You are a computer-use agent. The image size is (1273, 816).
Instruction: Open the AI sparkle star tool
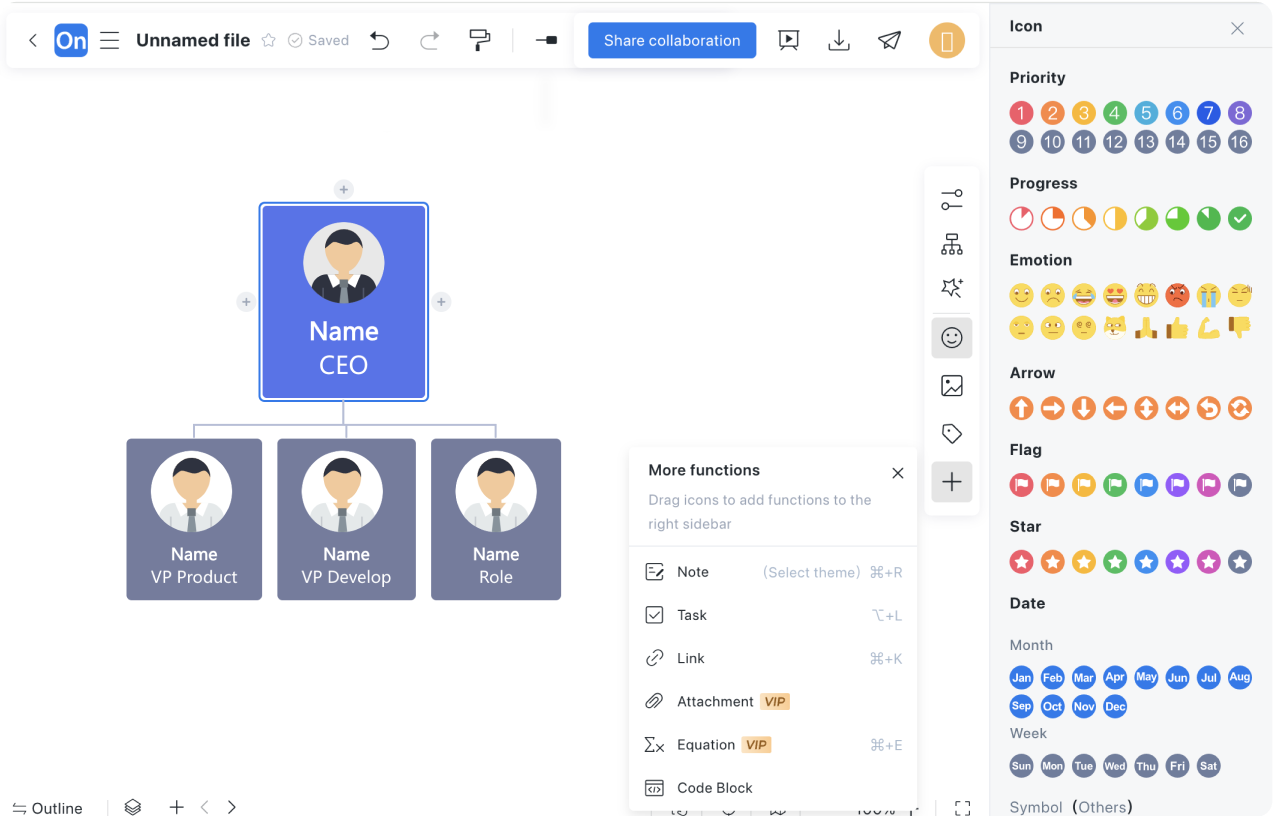[952, 289]
